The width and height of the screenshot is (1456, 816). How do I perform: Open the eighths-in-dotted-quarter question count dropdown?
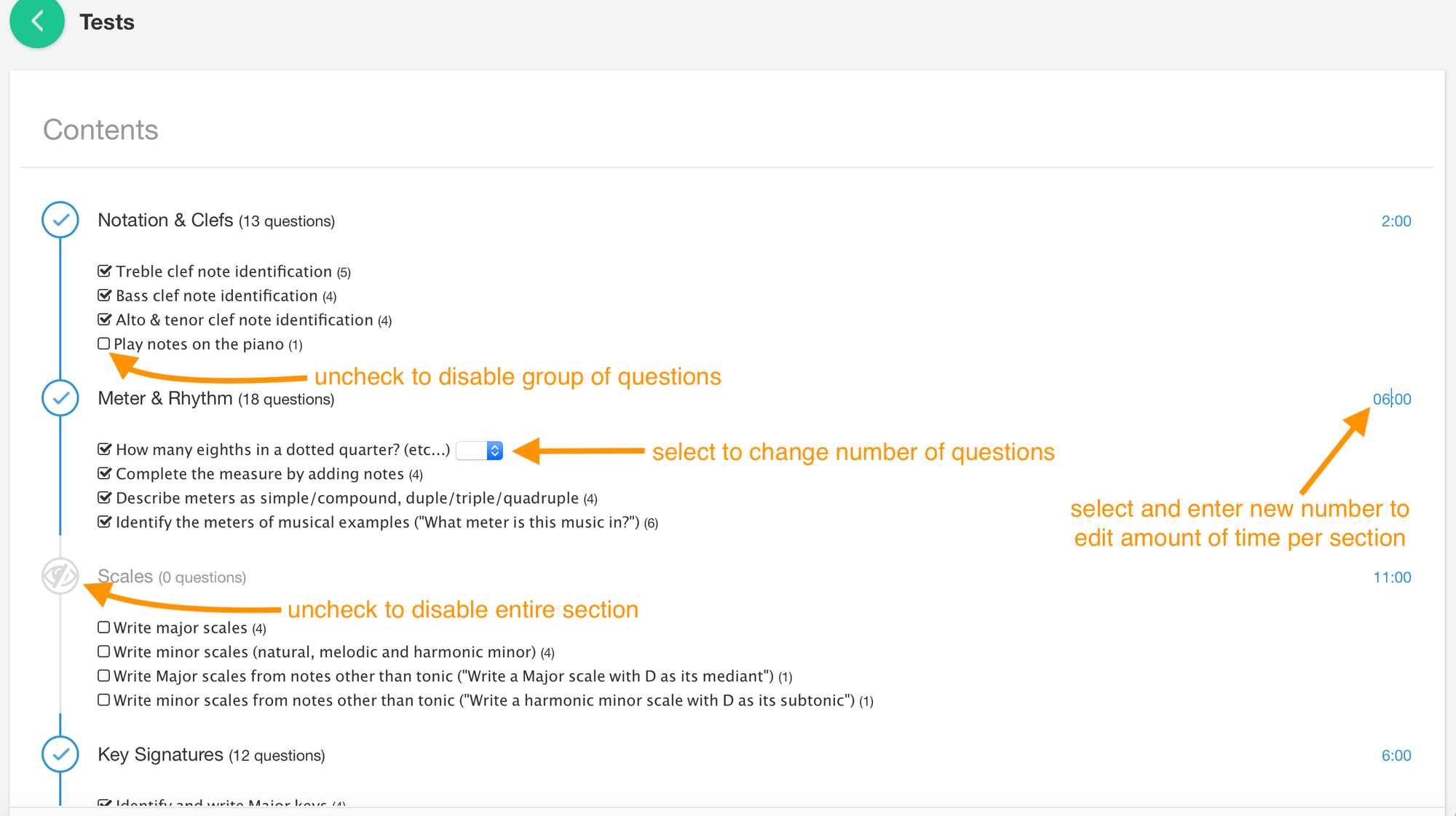479,451
